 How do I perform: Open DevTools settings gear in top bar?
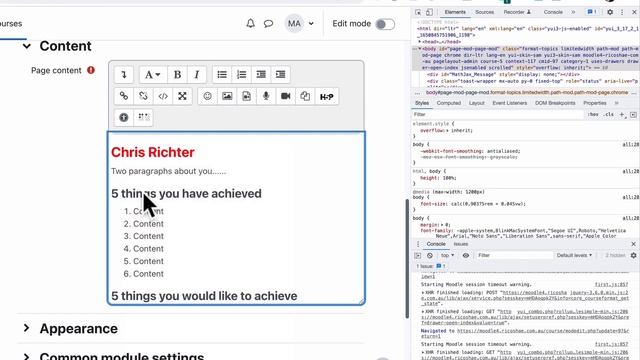click(x=610, y=12)
